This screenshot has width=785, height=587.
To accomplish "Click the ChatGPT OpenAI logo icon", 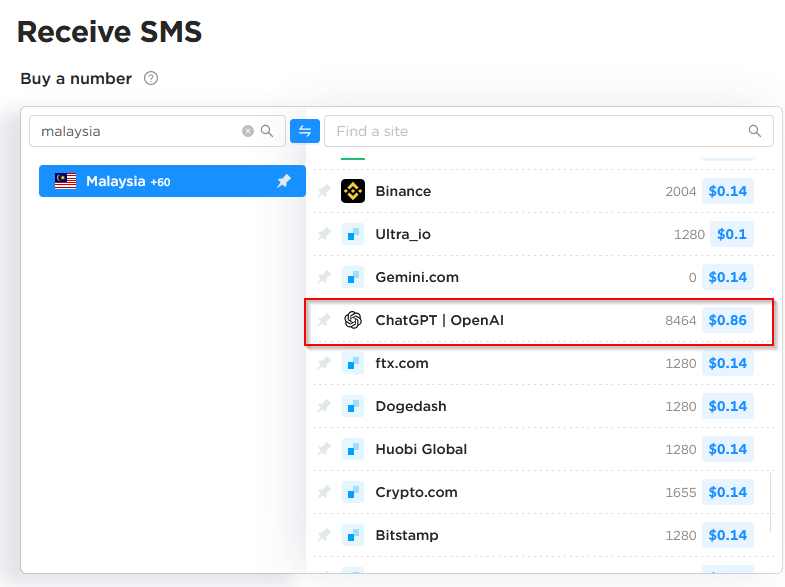I will (353, 320).
